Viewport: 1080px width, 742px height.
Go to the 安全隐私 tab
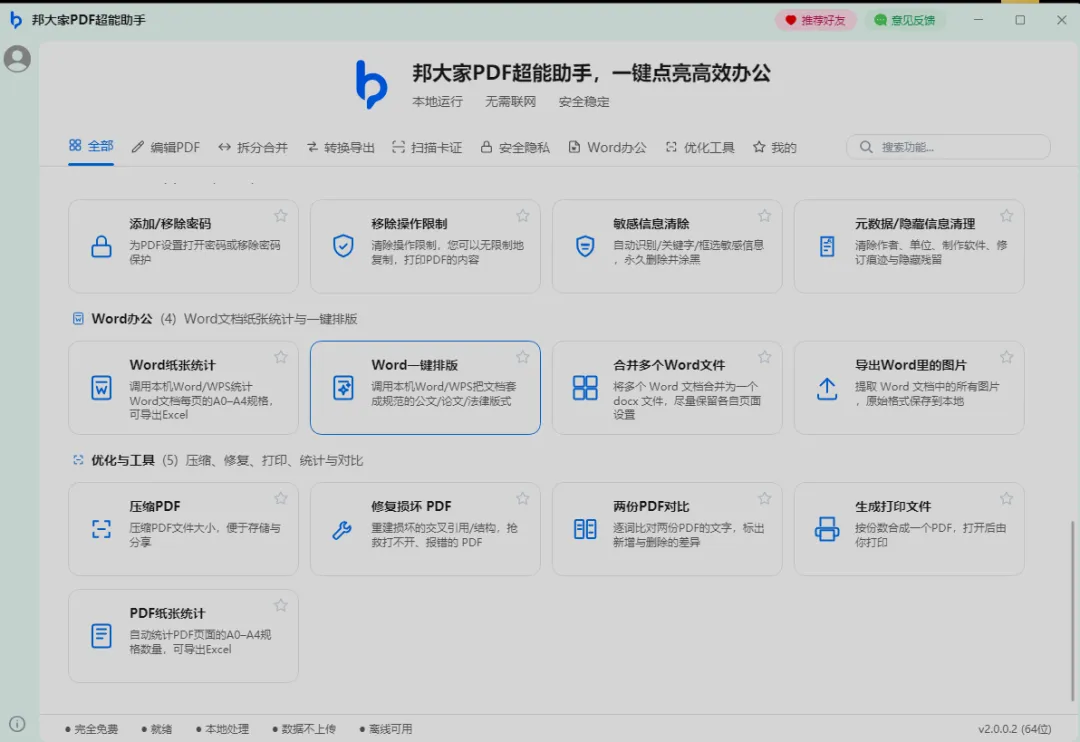(515, 147)
